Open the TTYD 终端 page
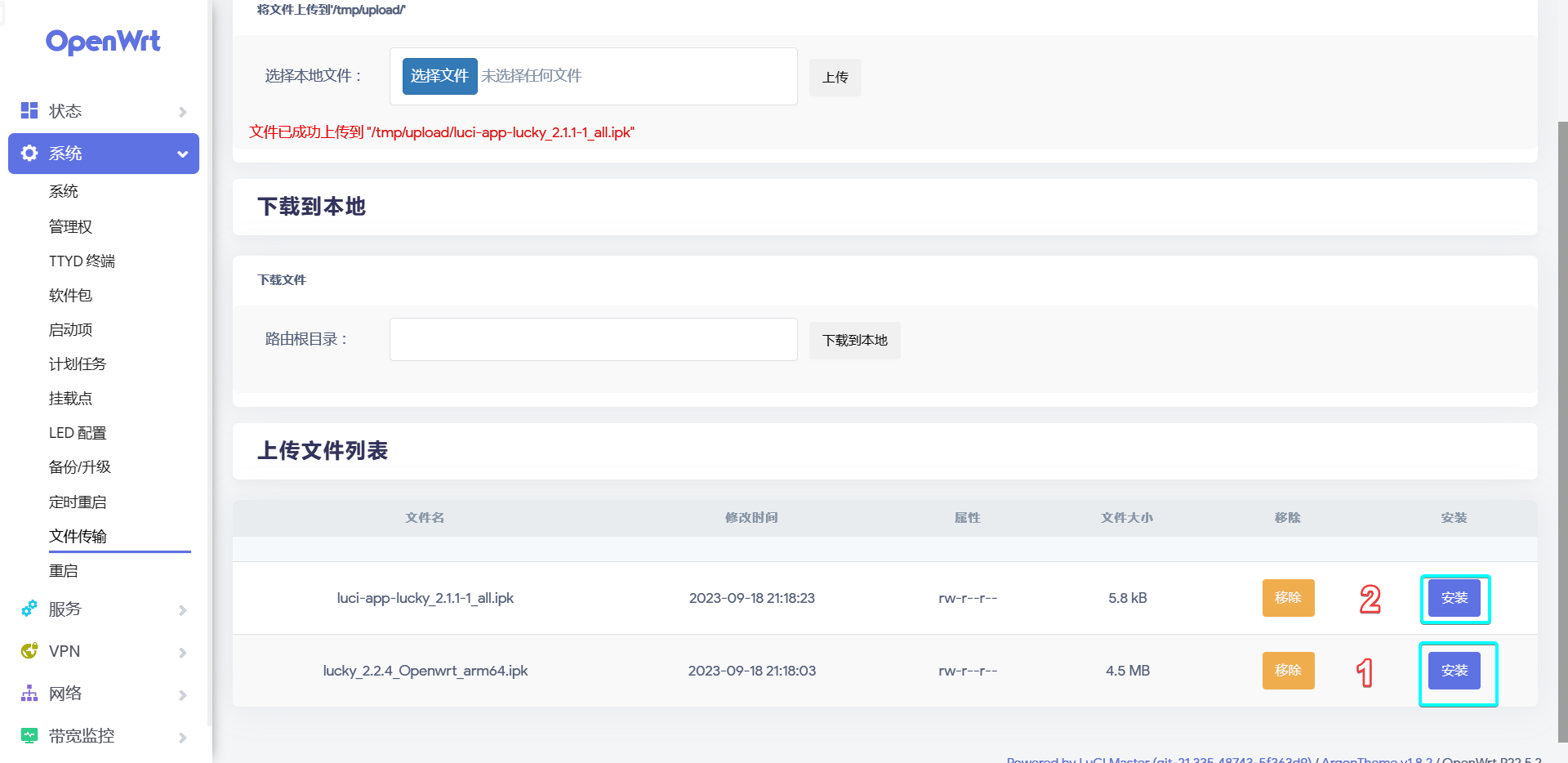 (x=82, y=261)
